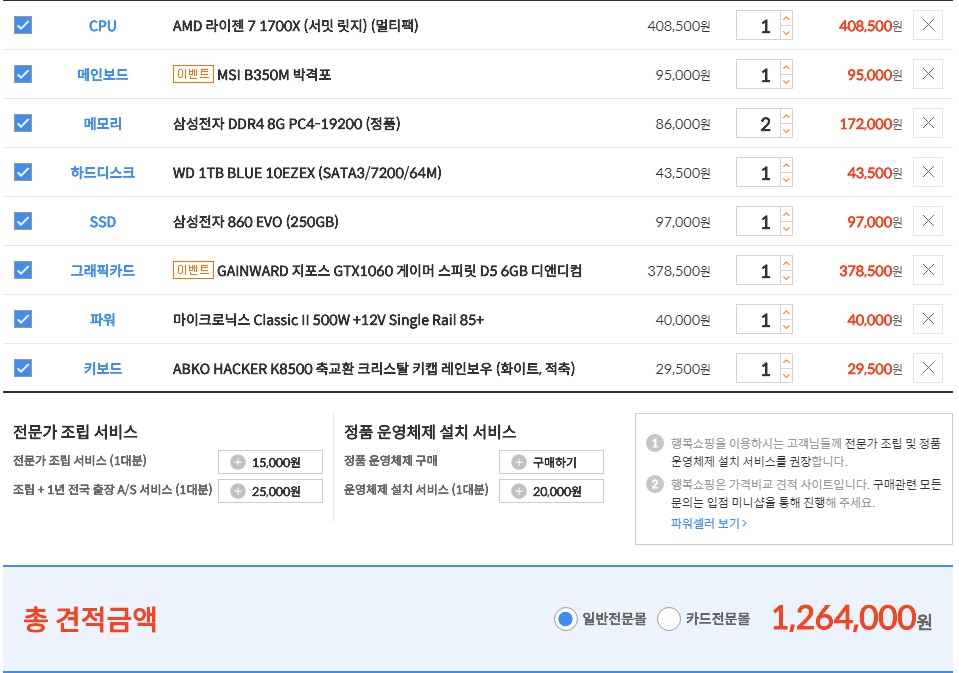The height and width of the screenshot is (673, 959).
Task: Increase 그래픽카드 quantity with up arrow
Action: point(787,263)
